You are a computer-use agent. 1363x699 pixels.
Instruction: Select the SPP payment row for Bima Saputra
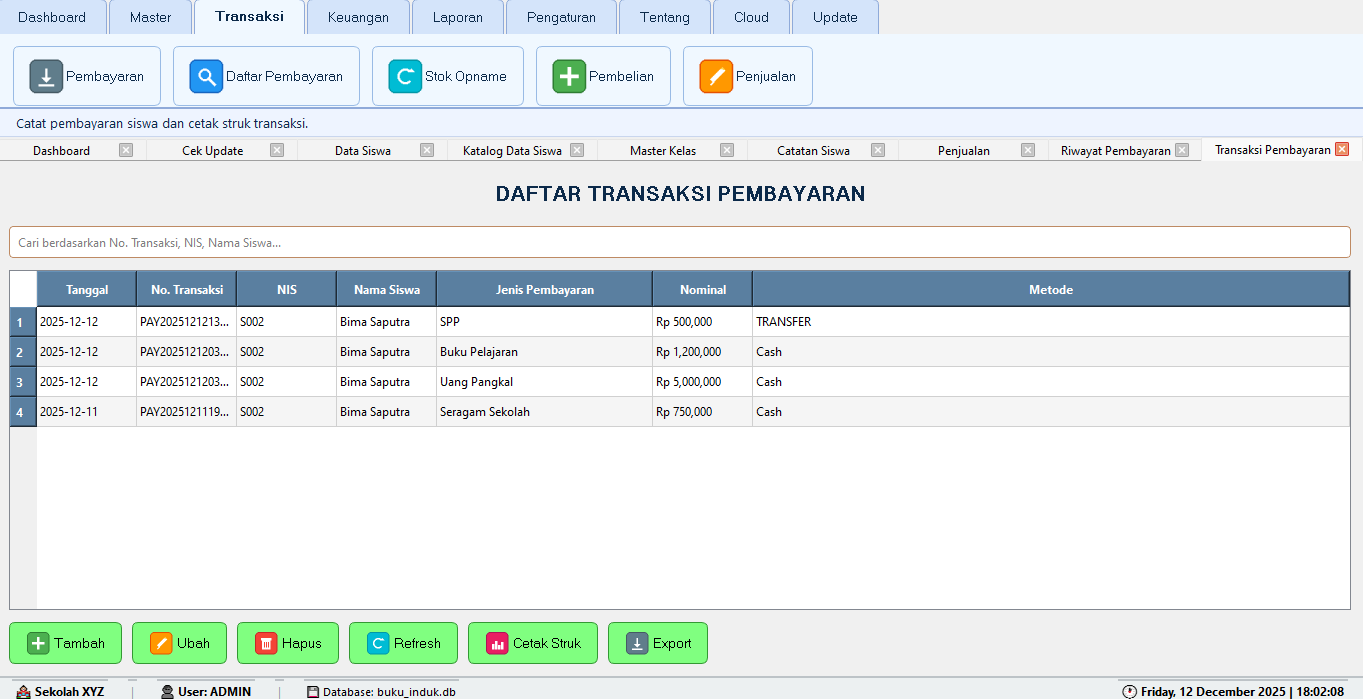[500, 321]
